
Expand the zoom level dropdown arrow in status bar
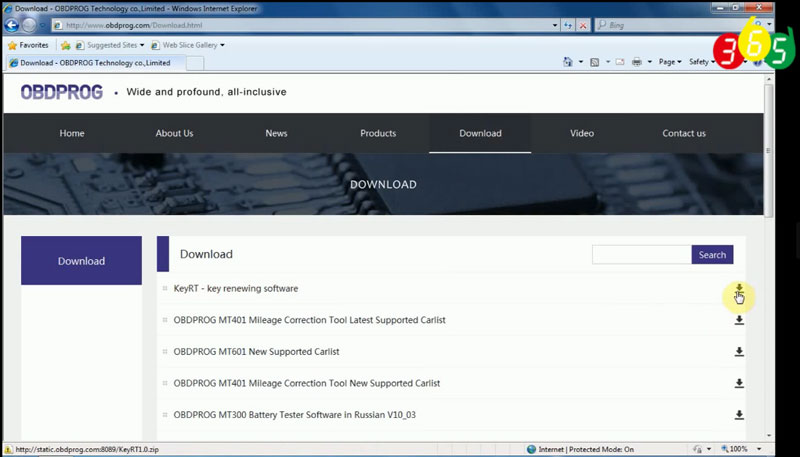(759, 449)
